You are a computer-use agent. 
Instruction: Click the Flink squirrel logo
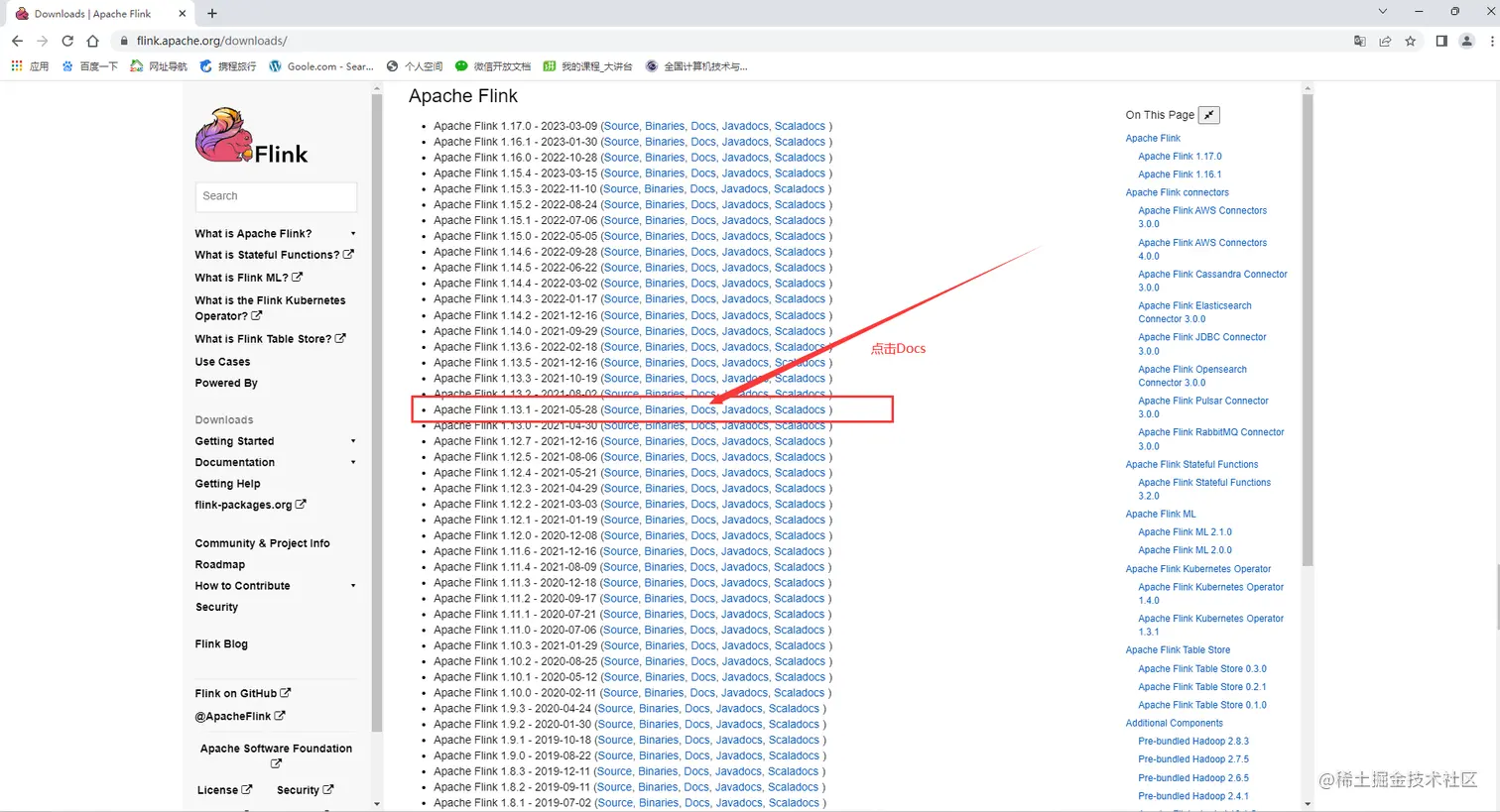(x=252, y=136)
